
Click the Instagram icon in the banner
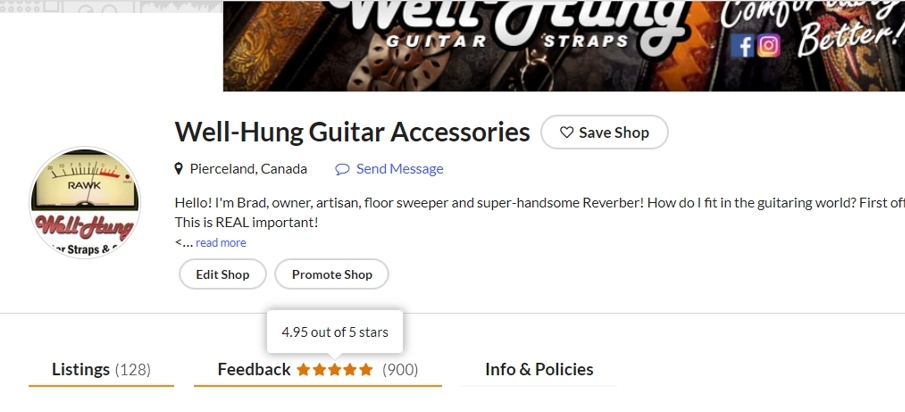coord(768,45)
